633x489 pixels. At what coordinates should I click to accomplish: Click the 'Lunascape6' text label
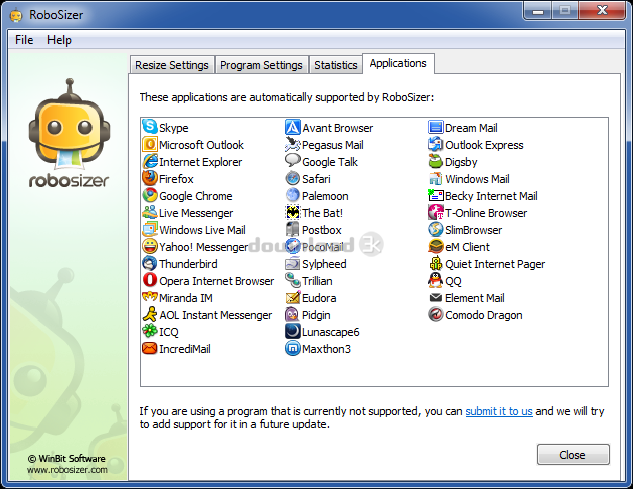(x=331, y=332)
